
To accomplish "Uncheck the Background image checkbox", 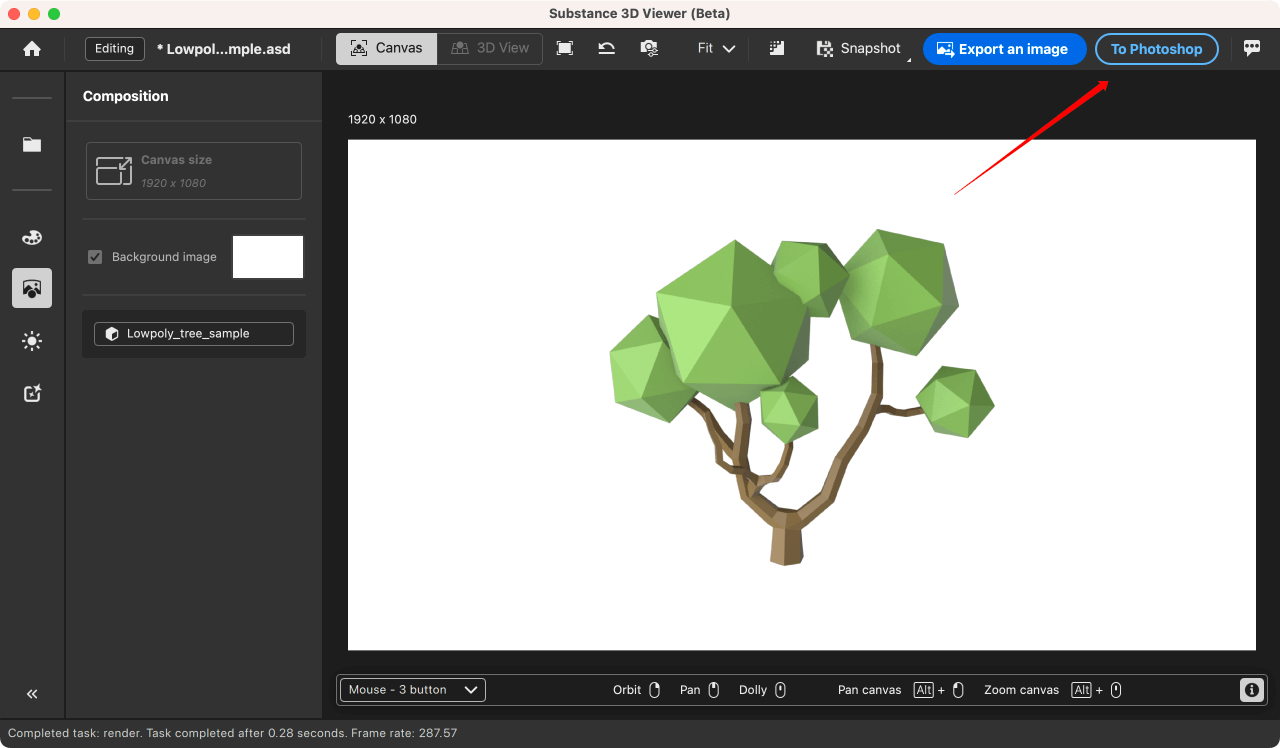I will pyautogui.click(x=95, y=257).
